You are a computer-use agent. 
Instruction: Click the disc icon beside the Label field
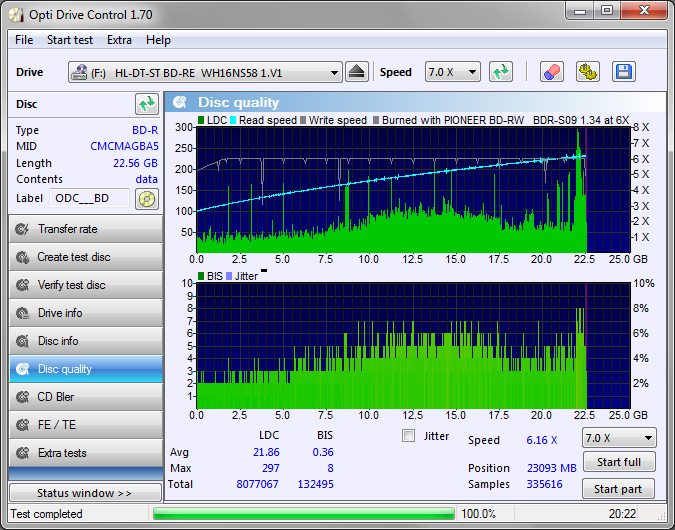147,198
